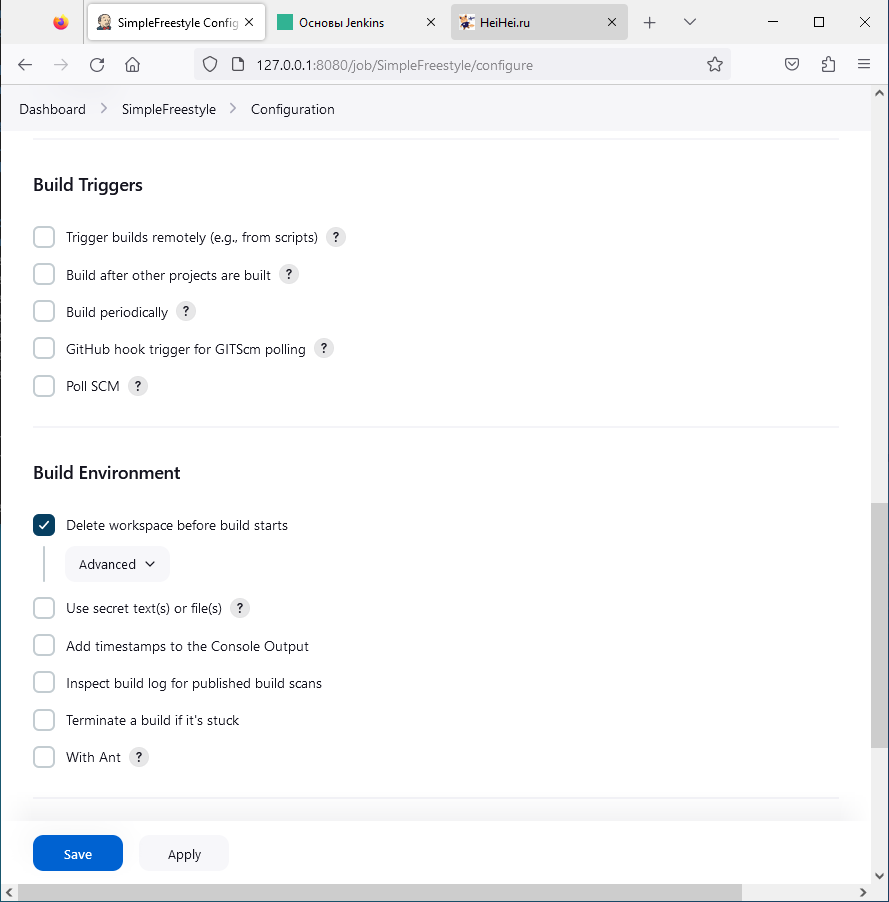The image size is (889, 902).
Task: Enable Build periodically checkbox
Action: tap(44, 311)
